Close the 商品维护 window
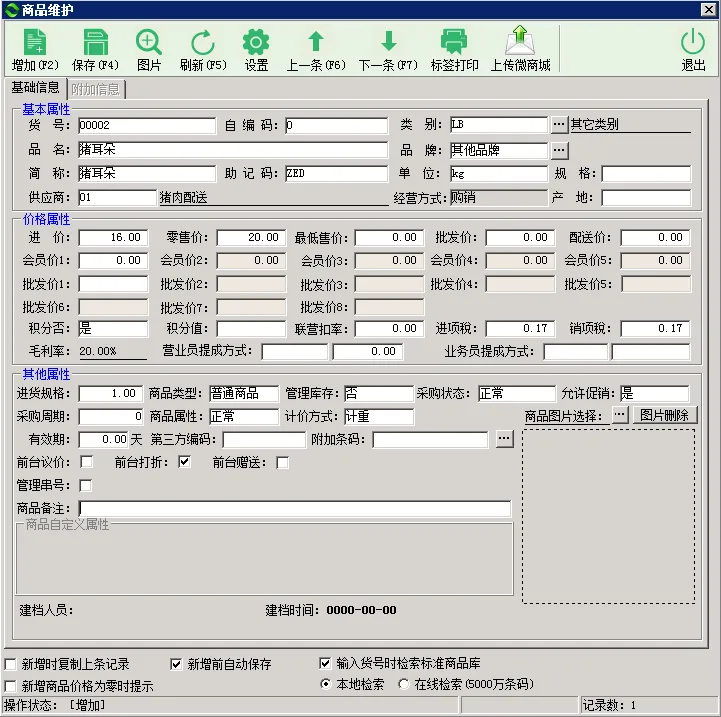 pyautogui.click(x=709, y=9)
